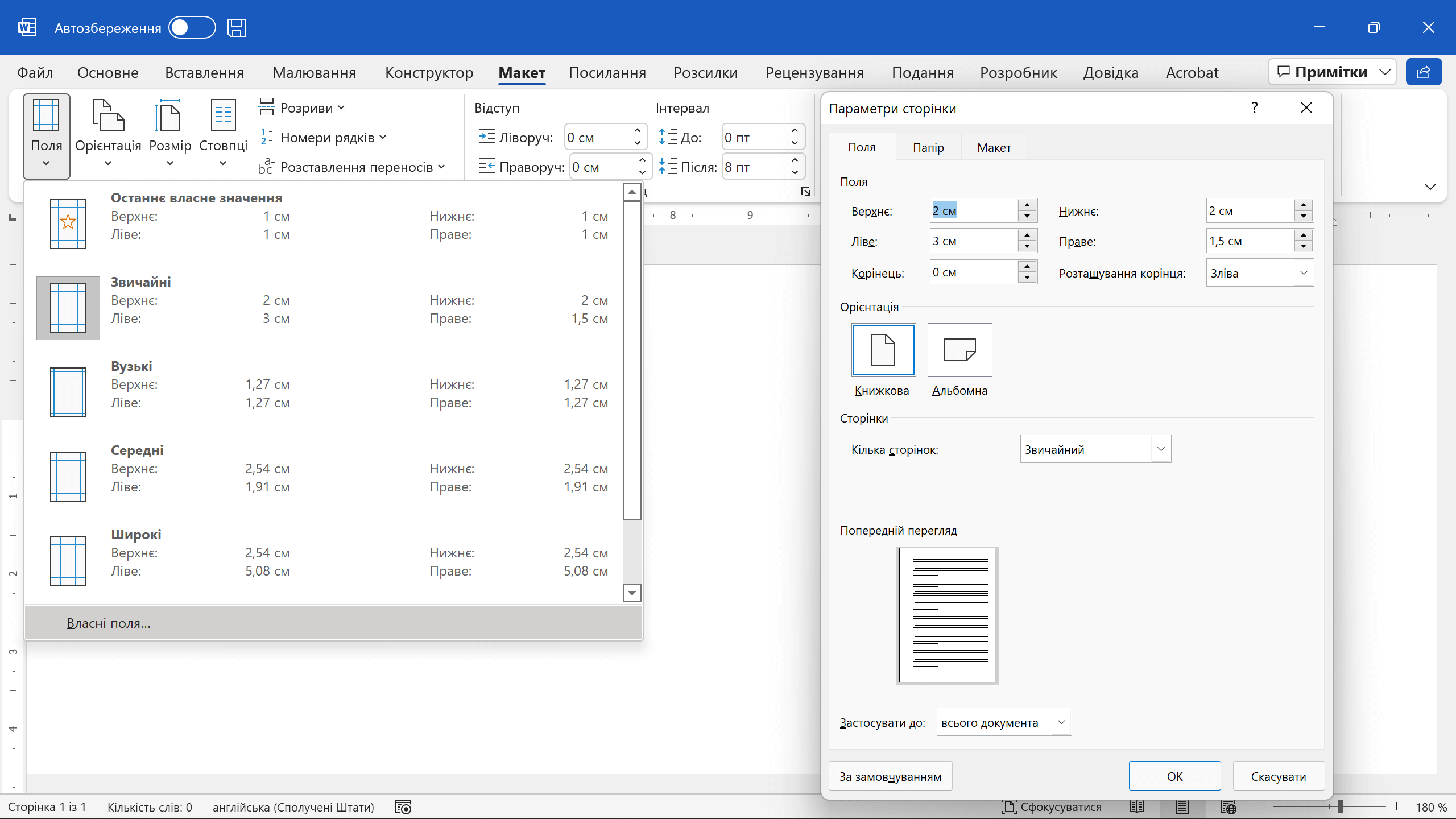Viewport: 1456px width, 819px height.
Task: Toggle the AutoSave switch
Action: point(192,28)
